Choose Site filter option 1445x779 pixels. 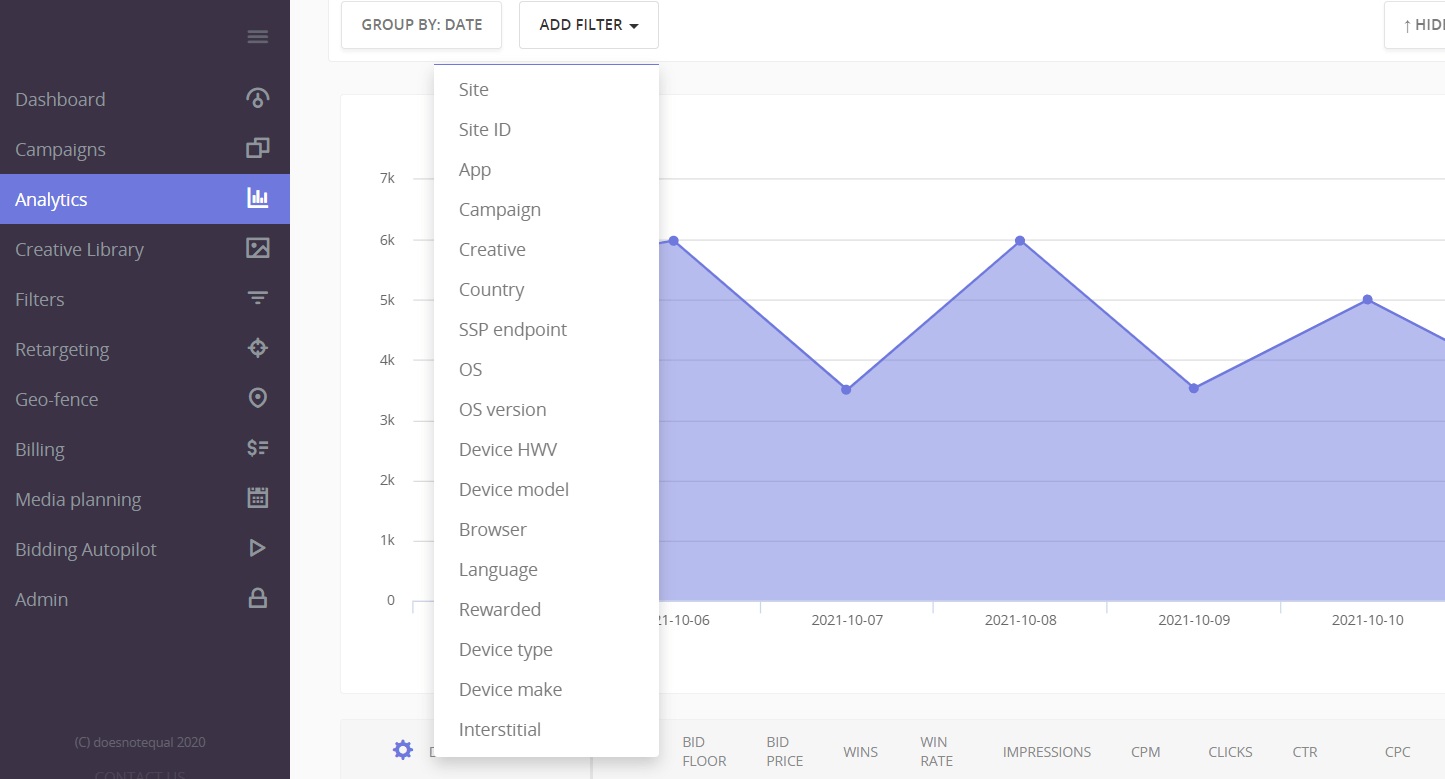(546, 89)
